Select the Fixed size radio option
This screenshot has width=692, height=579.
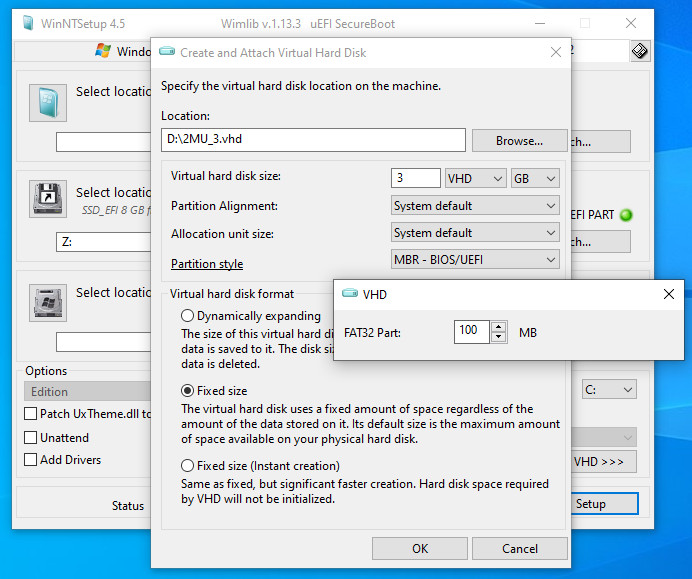pyautogui.click(x=188, y=391)
